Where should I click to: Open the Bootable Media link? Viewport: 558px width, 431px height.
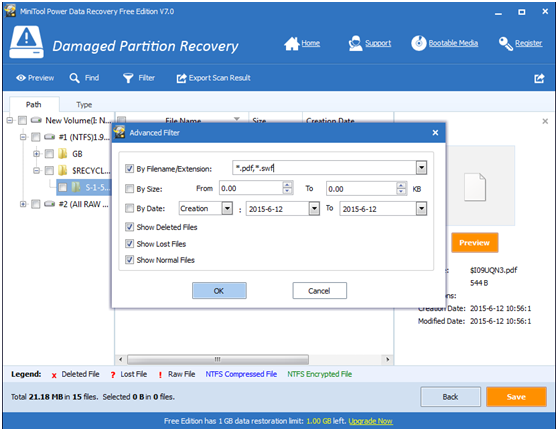[453, 43]
